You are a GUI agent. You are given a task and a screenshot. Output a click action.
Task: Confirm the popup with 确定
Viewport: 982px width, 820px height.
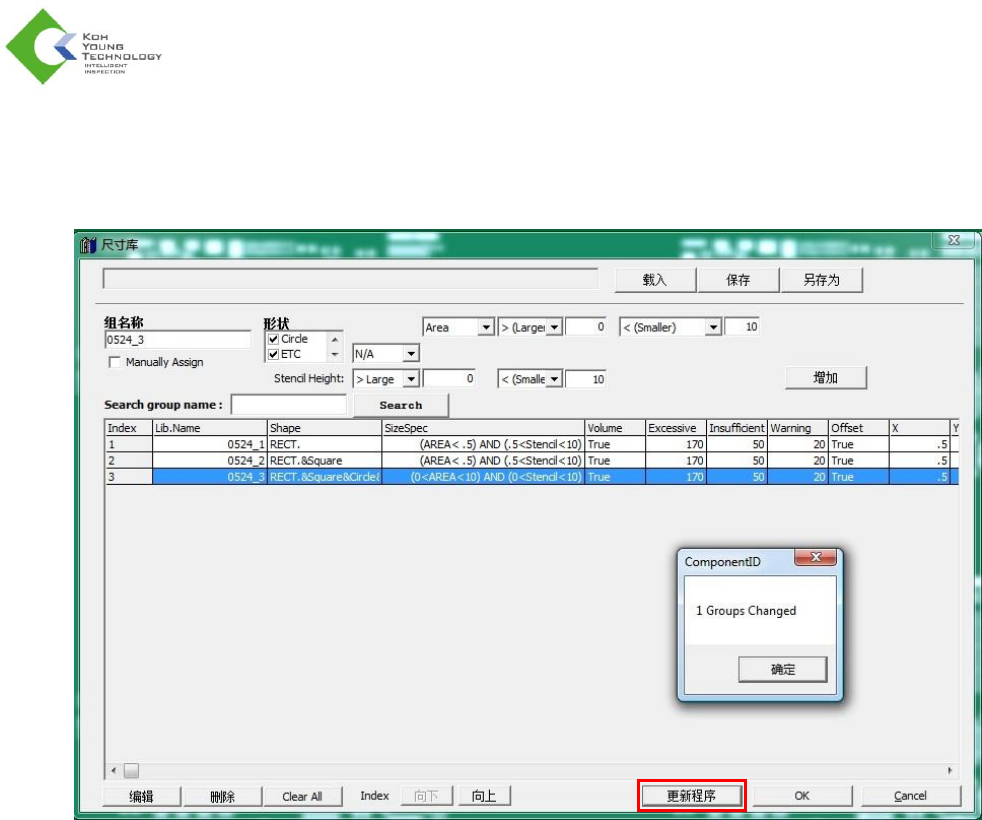tap(783, 670)
